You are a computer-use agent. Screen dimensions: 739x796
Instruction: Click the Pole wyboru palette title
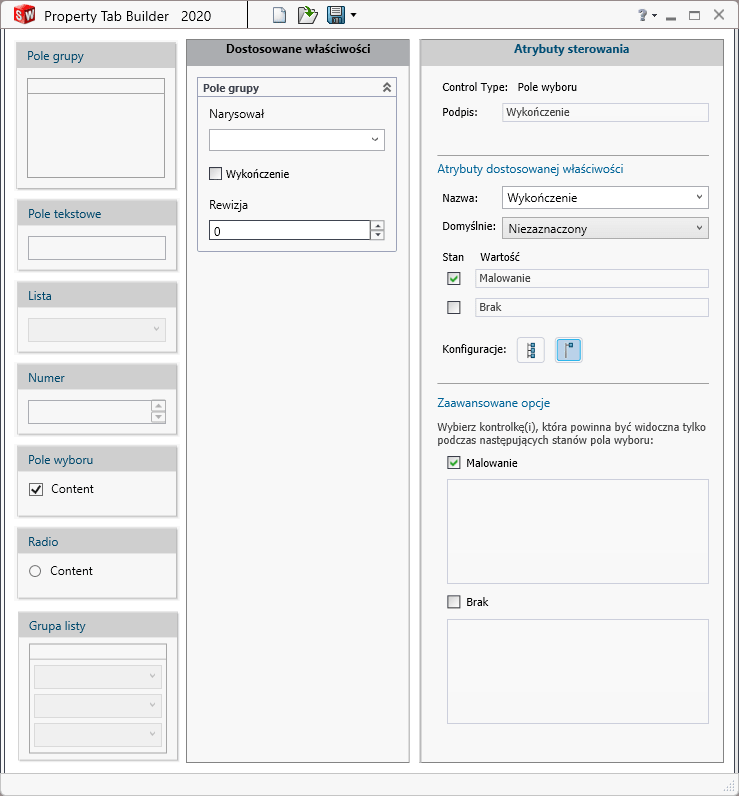[60, 460]
